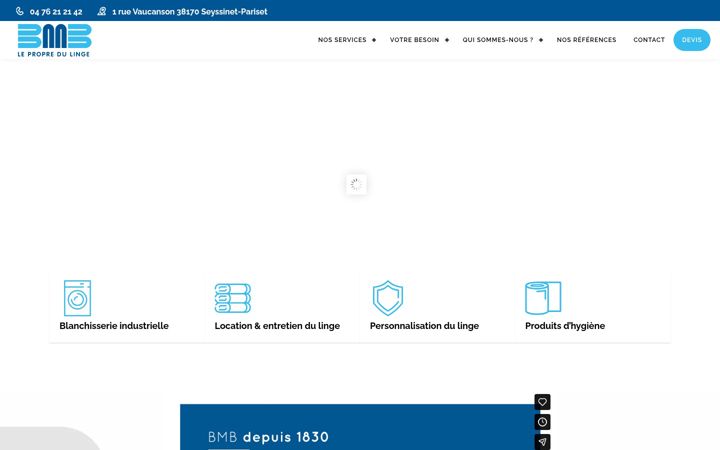Open the Votre Besoin menu
Image resolution: width=720 pixels, height=450 pixels.
coord(414,40)
